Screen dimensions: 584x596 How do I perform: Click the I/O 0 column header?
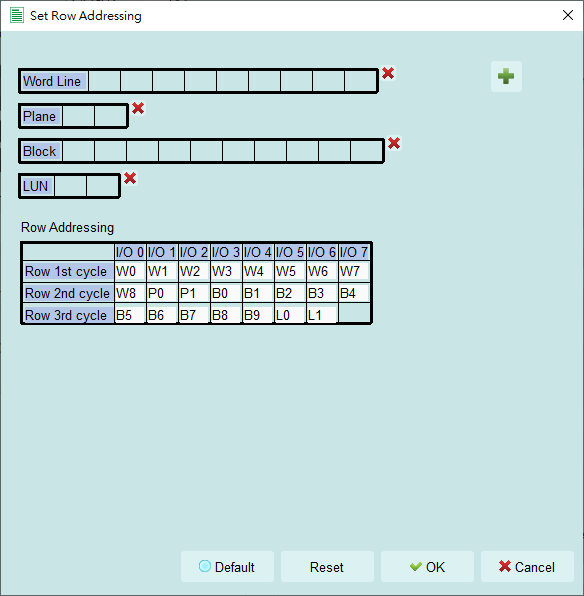(x=130, y=252)
